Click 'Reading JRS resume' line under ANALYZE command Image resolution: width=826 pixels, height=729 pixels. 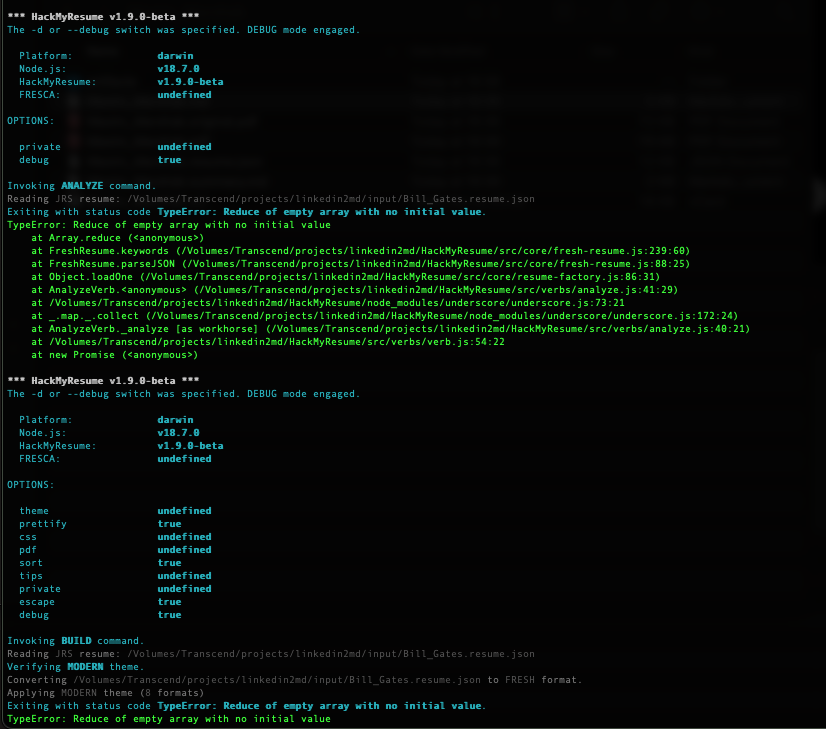coord(271,199)
